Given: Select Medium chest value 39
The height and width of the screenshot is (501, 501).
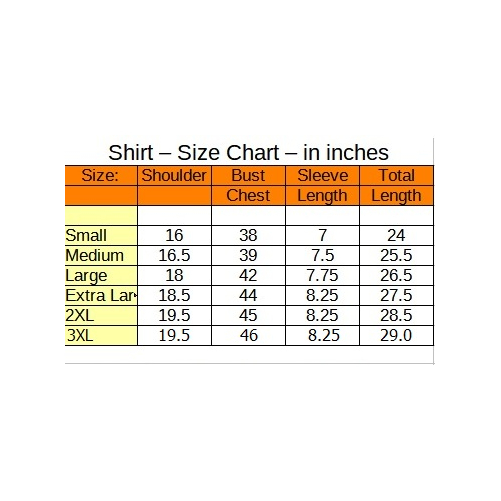Looking at the screenshot, I should click(x=248, y=256).
